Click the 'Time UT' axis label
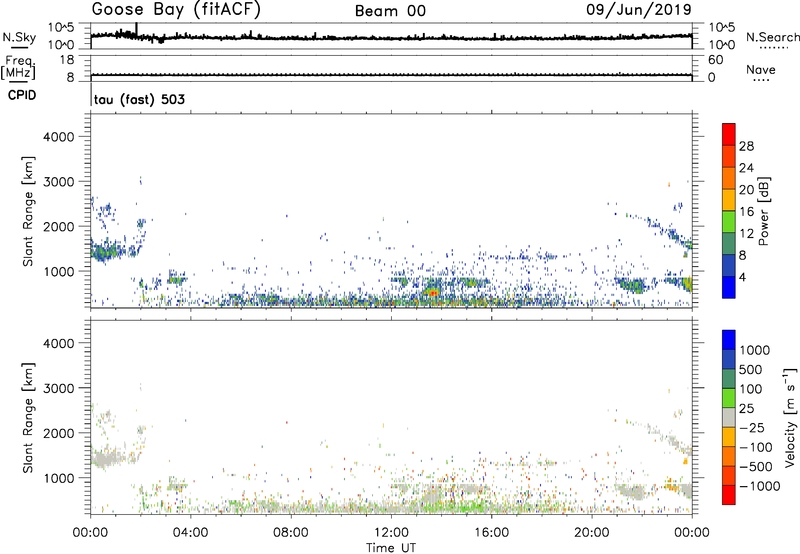 point(391,548)
